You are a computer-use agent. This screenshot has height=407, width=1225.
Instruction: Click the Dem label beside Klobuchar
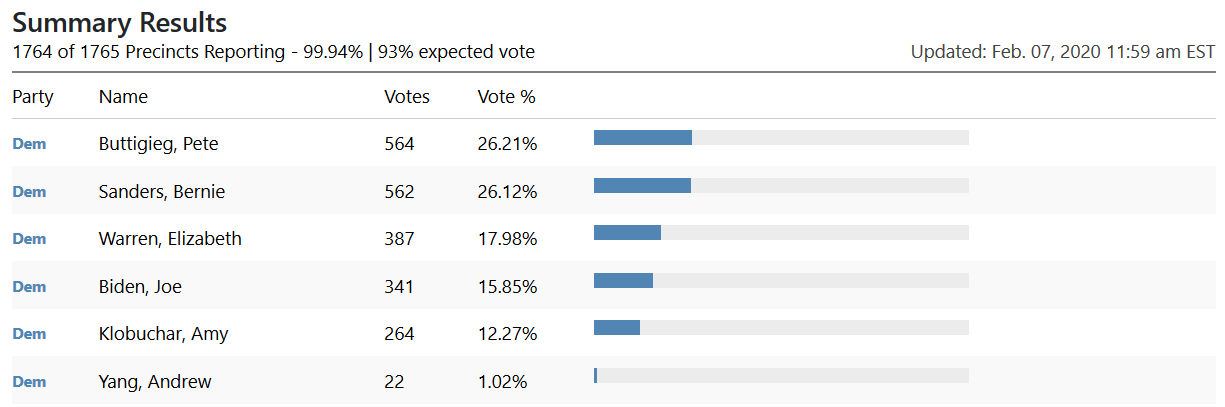coord(29,334)
